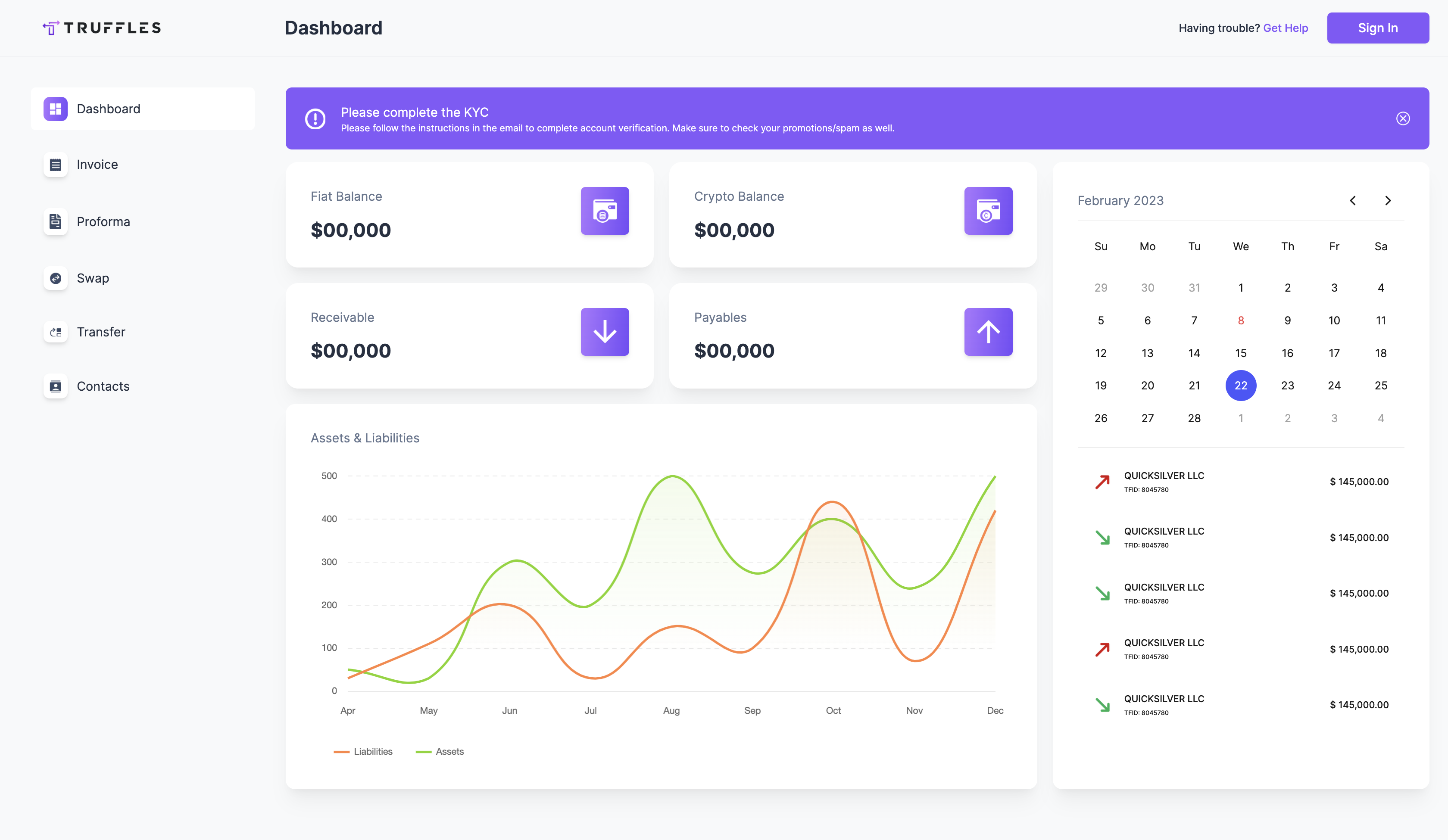Open the first QUICKSILVER LLC transaction
1448x840 pixels.
pos(1164,482)
